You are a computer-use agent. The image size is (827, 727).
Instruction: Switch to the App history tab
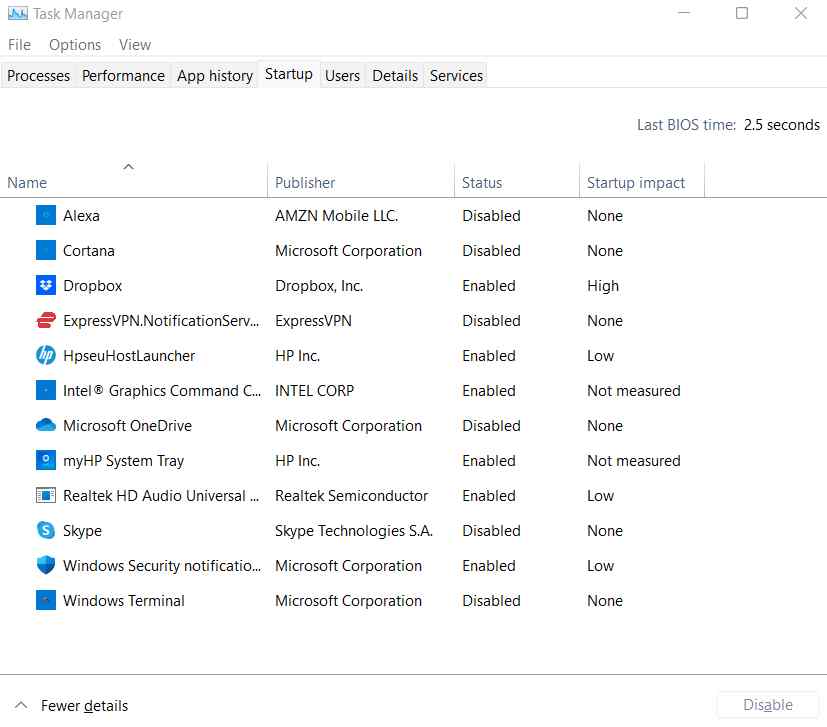[x=215, y=75]
